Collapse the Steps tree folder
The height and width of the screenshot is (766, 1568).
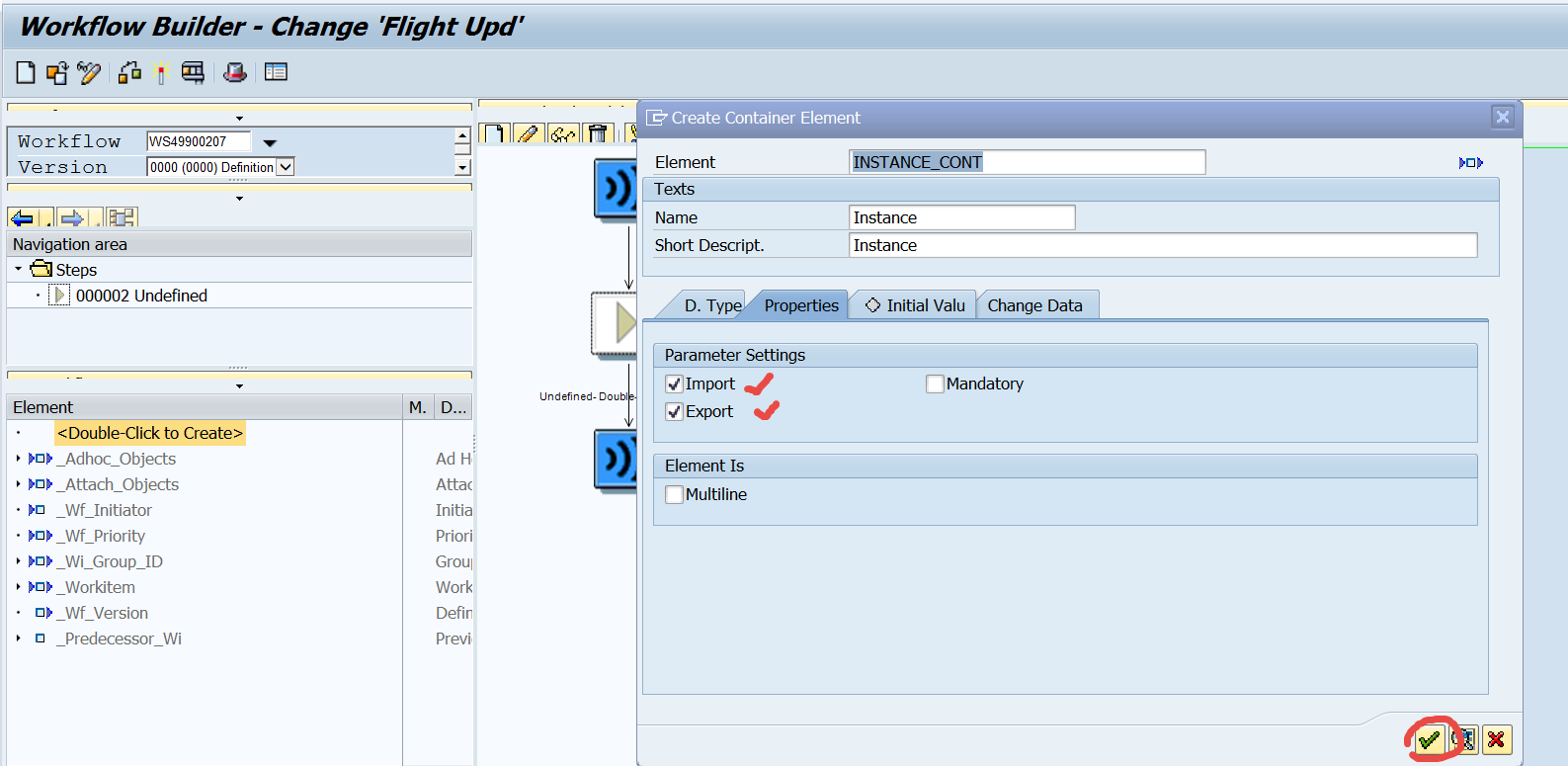coord(18,269)
